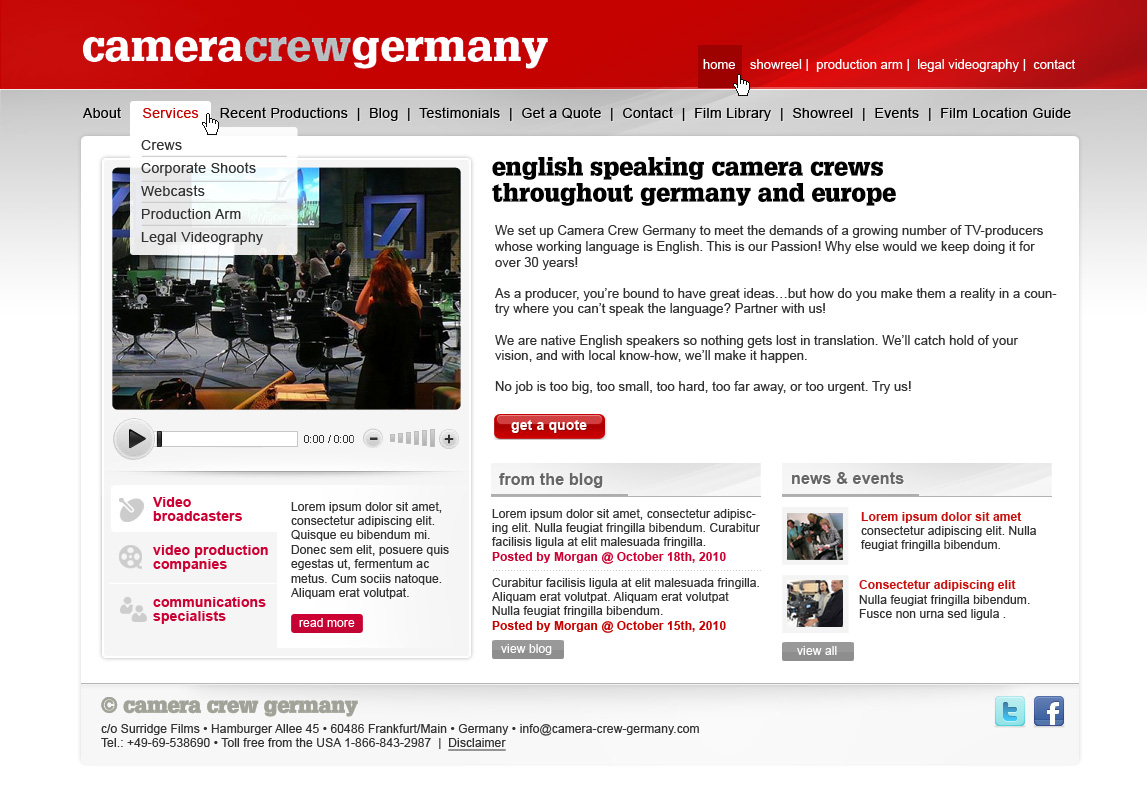
Task: Select the video production companies tab
Action: coord(194,557)
